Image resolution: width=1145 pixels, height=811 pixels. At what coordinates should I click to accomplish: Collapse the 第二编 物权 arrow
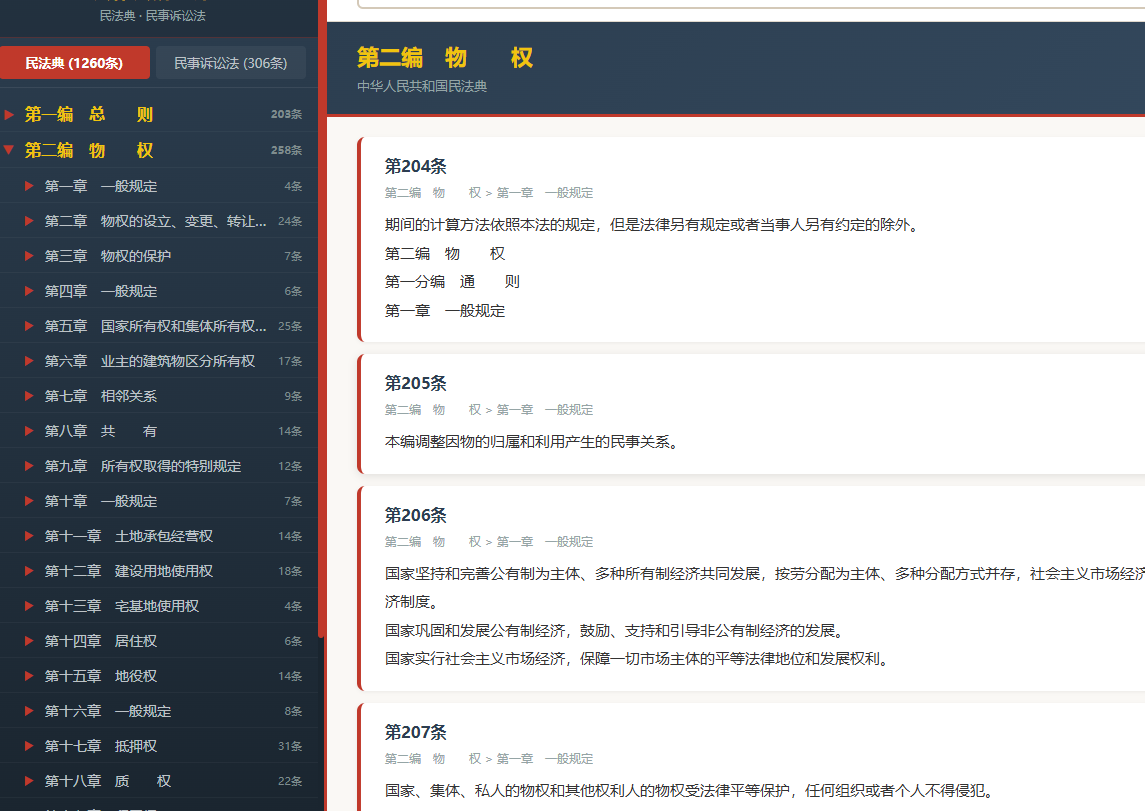9,150
